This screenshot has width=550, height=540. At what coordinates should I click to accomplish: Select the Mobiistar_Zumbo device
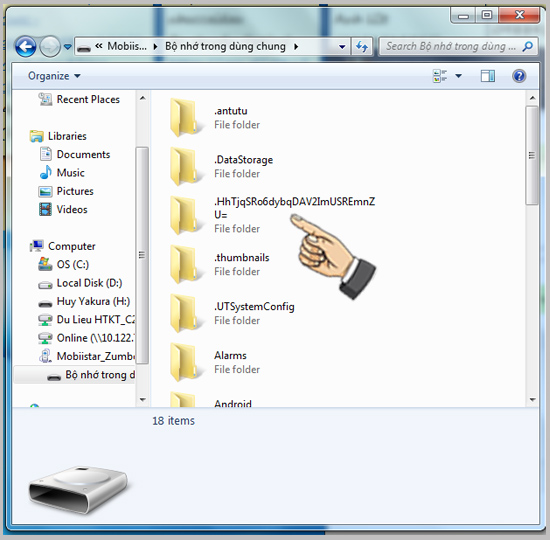[x=95, y=356]
